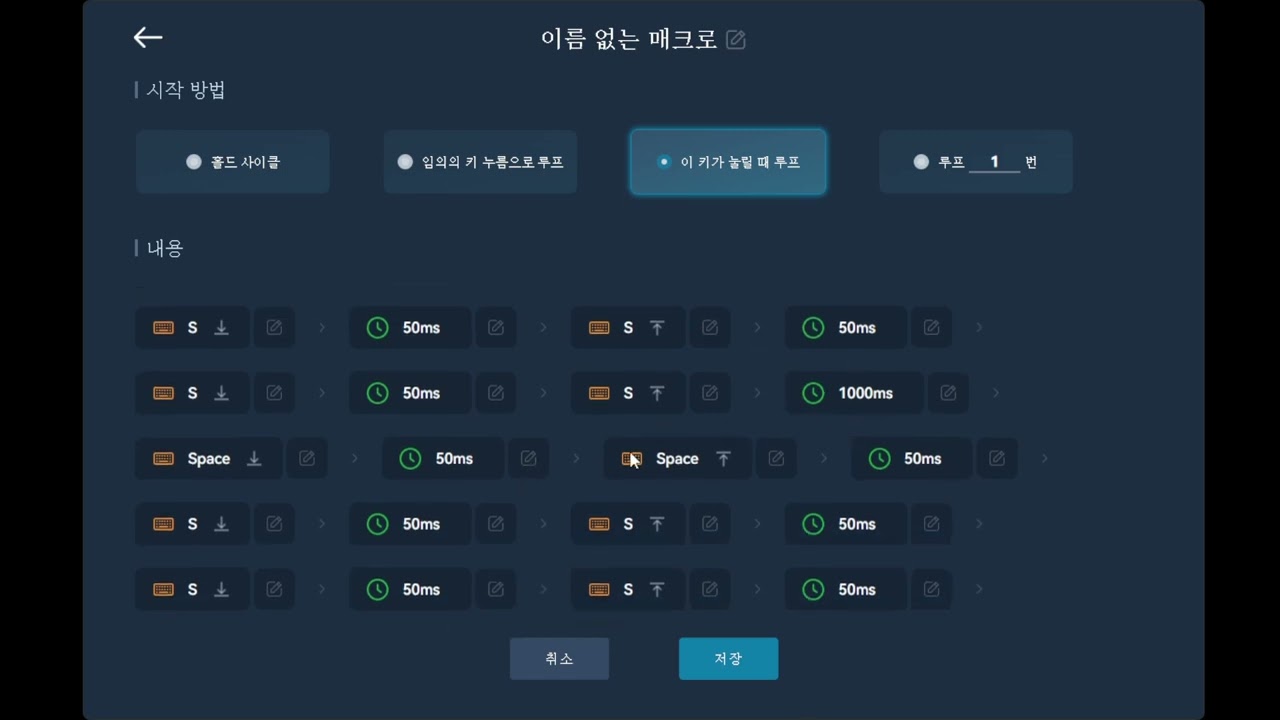This screenshot has height=720, width=1280.
Task: Edit the 1000ms delay step
Action: pyautogui.click(x=948, y=393)
